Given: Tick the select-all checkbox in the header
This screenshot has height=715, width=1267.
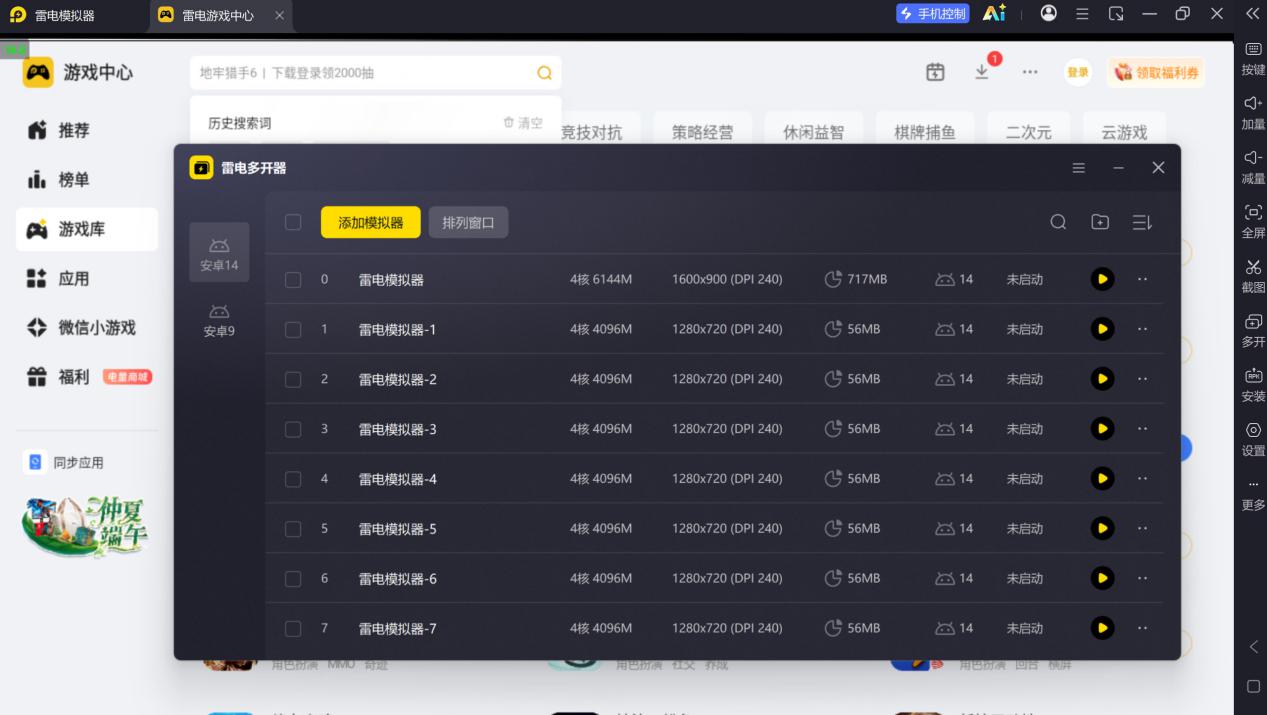Looking at the screenshot, I should (x=293, y=222).
